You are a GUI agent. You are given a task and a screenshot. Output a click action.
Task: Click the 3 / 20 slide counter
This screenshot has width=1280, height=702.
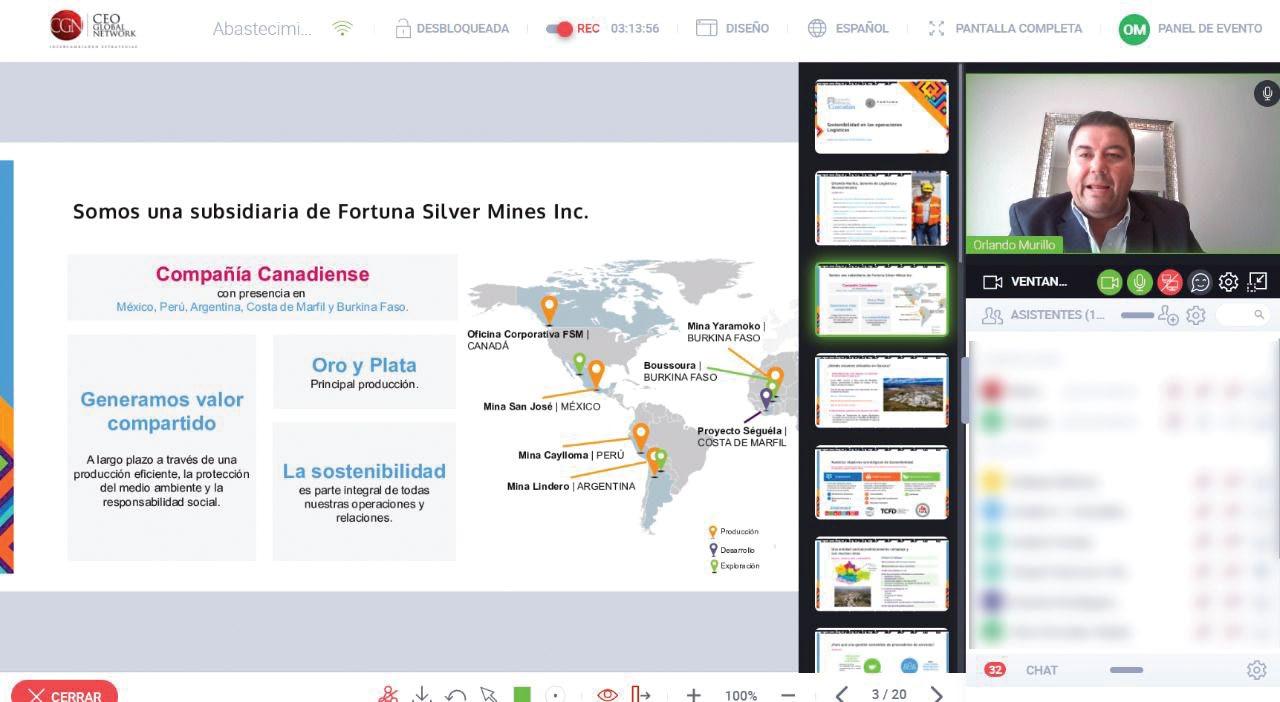(888, 694)
